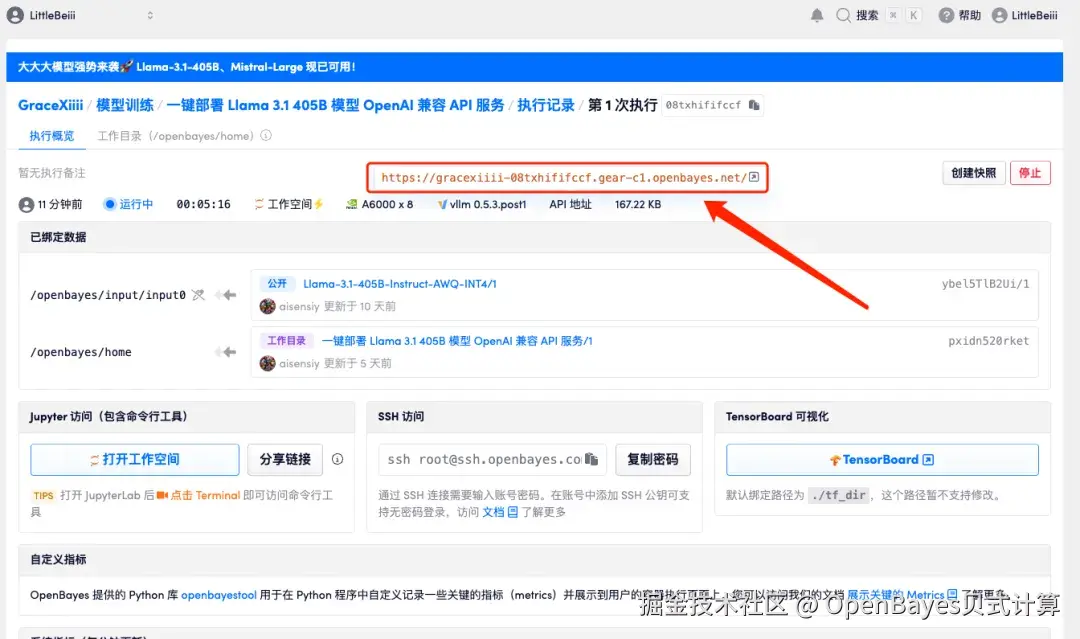Open the notifications bell icon
The height and width of the screenshot is (639, 1080).
(817, 15)
